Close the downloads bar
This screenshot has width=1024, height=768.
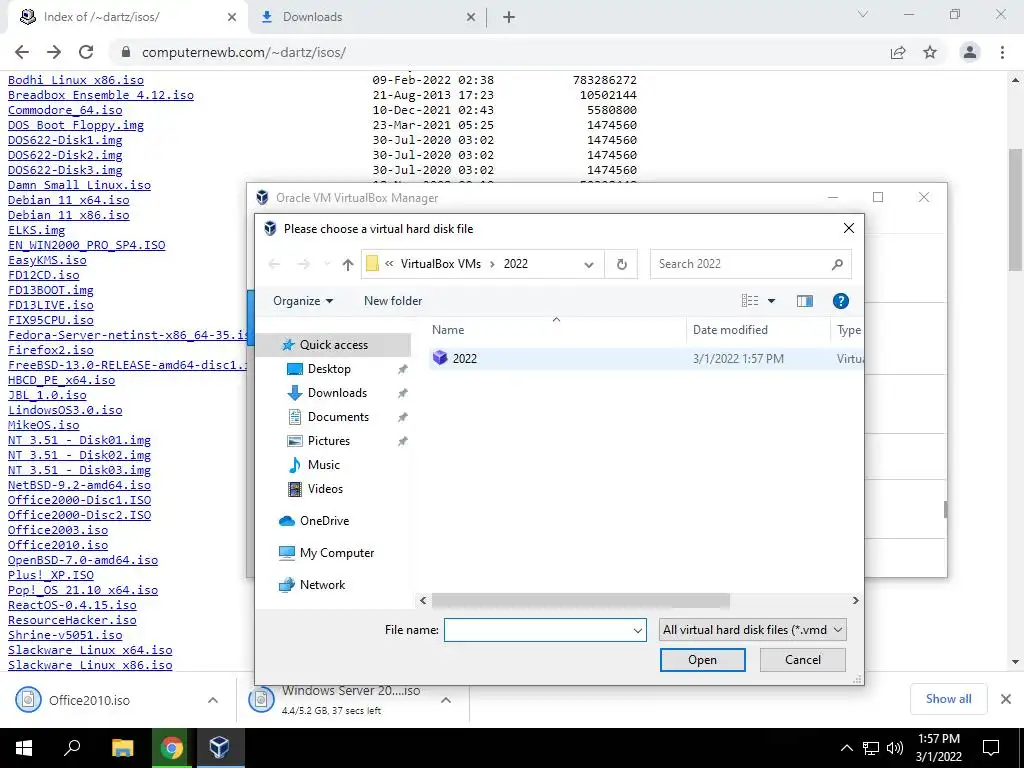click(x=1006, y=699)
